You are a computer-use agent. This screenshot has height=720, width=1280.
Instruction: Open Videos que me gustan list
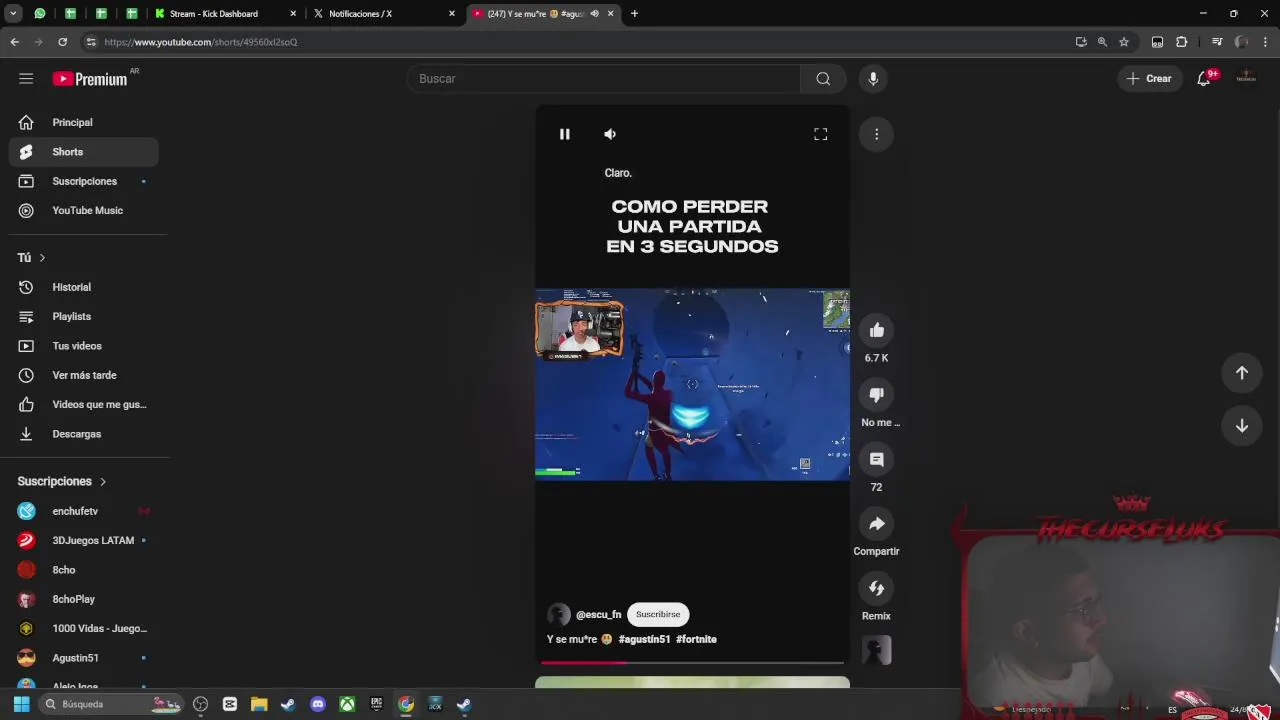84,404
